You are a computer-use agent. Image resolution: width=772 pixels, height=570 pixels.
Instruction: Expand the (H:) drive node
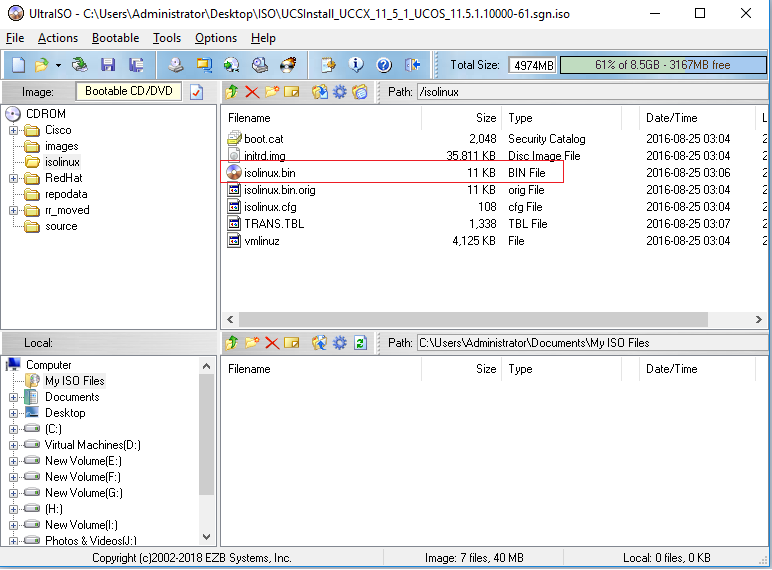tap(13, 509)
